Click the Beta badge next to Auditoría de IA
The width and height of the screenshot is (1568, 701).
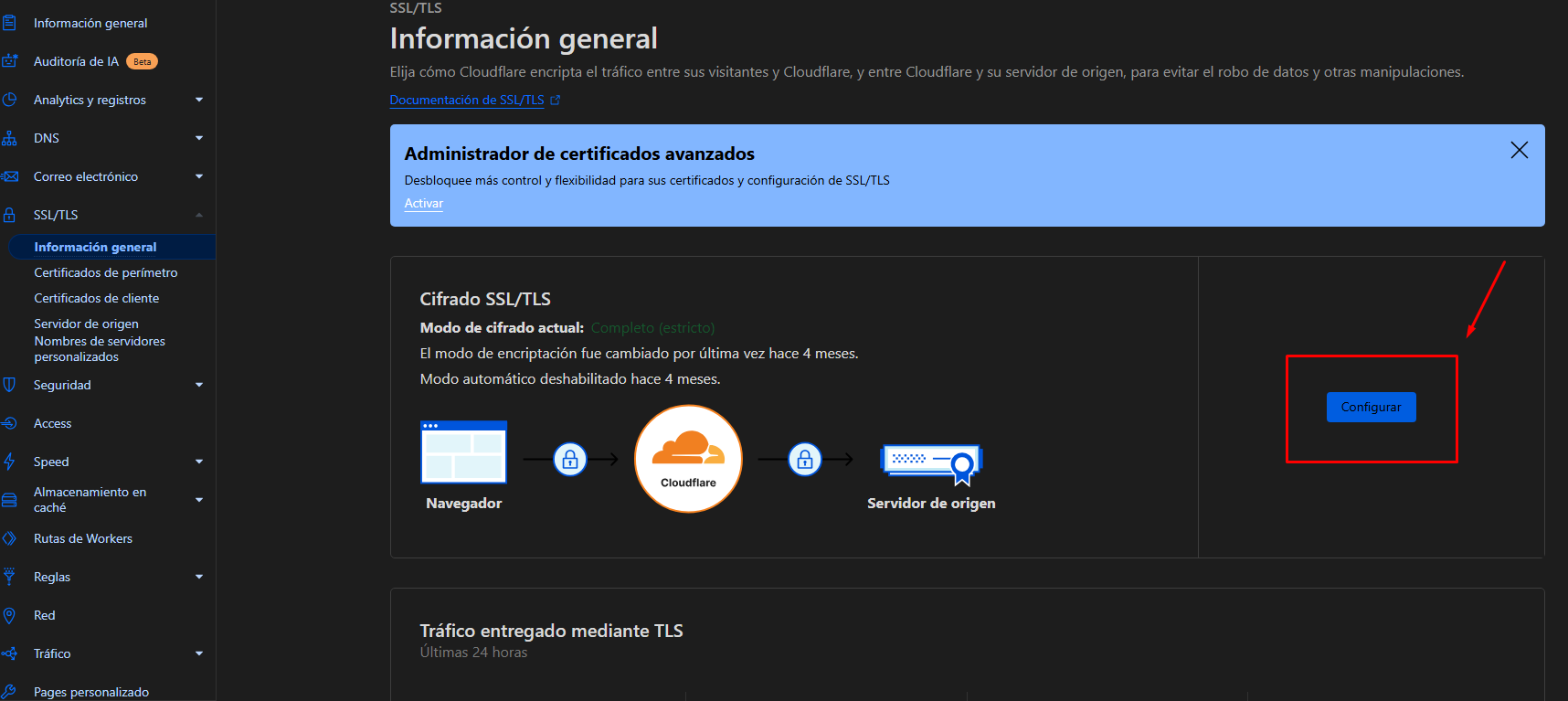click(x=142, y=61)
